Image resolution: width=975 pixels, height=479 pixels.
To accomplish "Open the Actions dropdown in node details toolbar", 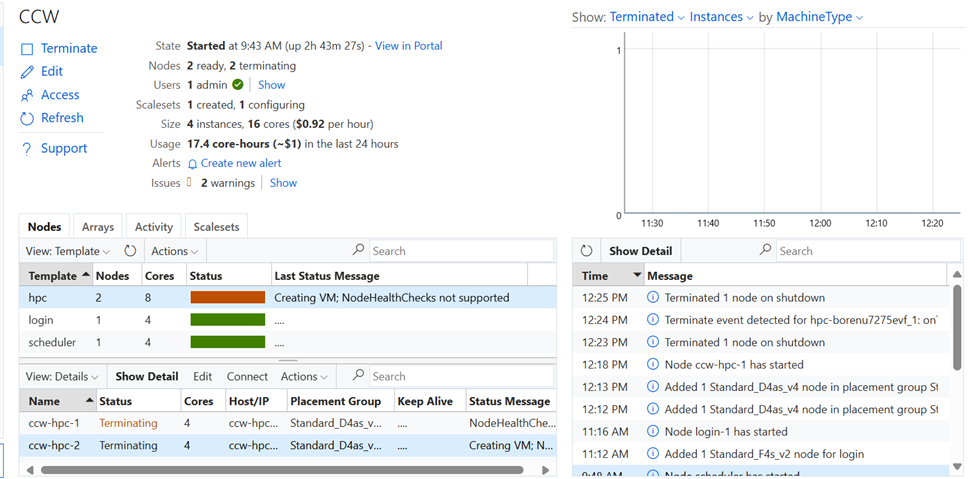I will (x=304, y=376).
